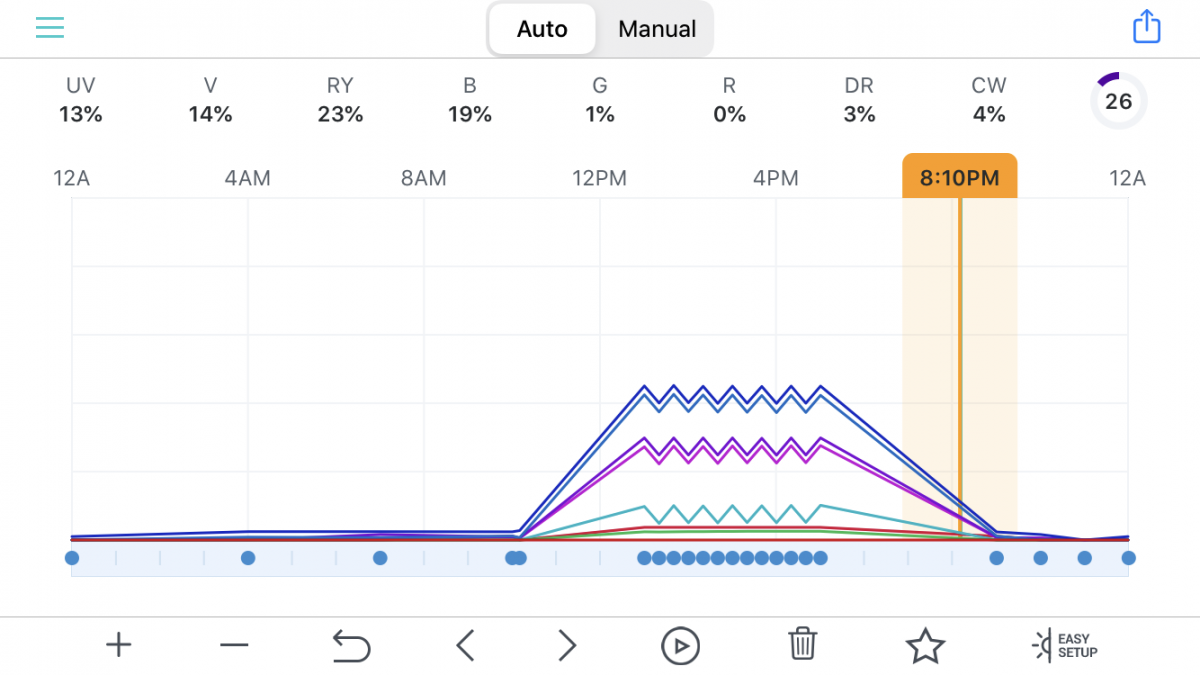Screen dimensions: 1200x675
Task: Play schedule preview
Action: coord(680,646)
